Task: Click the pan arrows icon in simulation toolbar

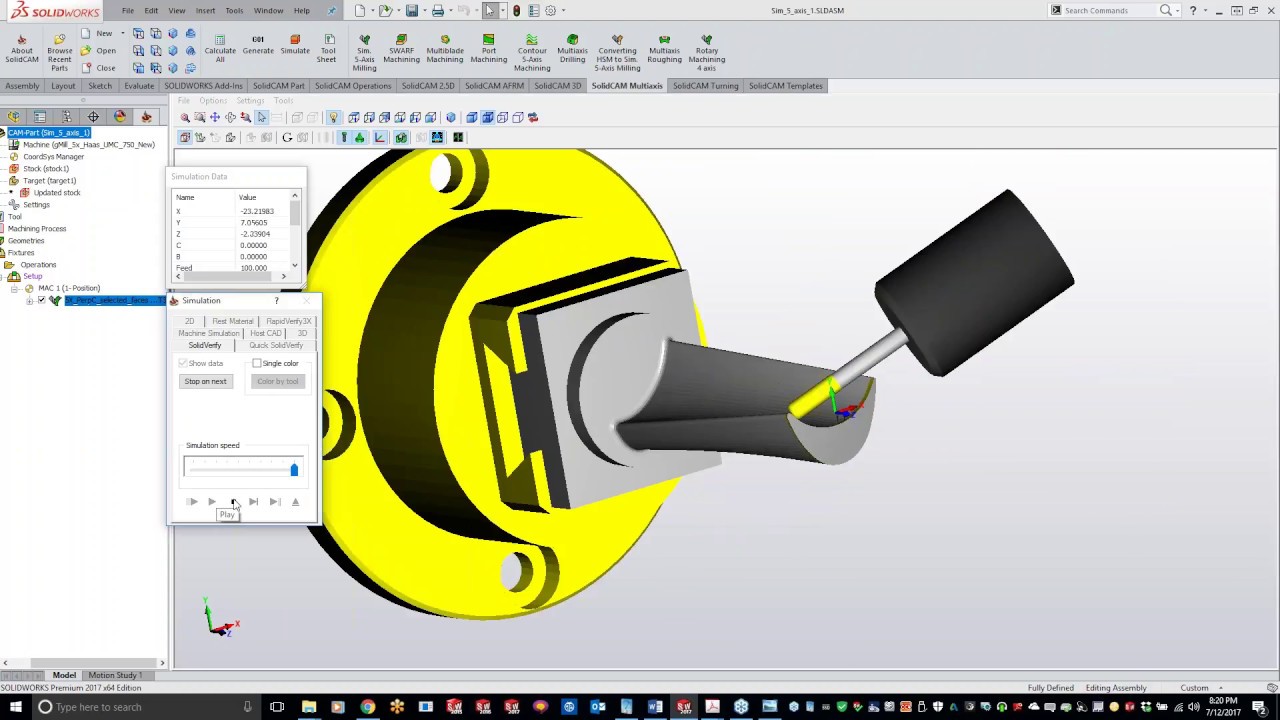Action: (x=215, y=117)
